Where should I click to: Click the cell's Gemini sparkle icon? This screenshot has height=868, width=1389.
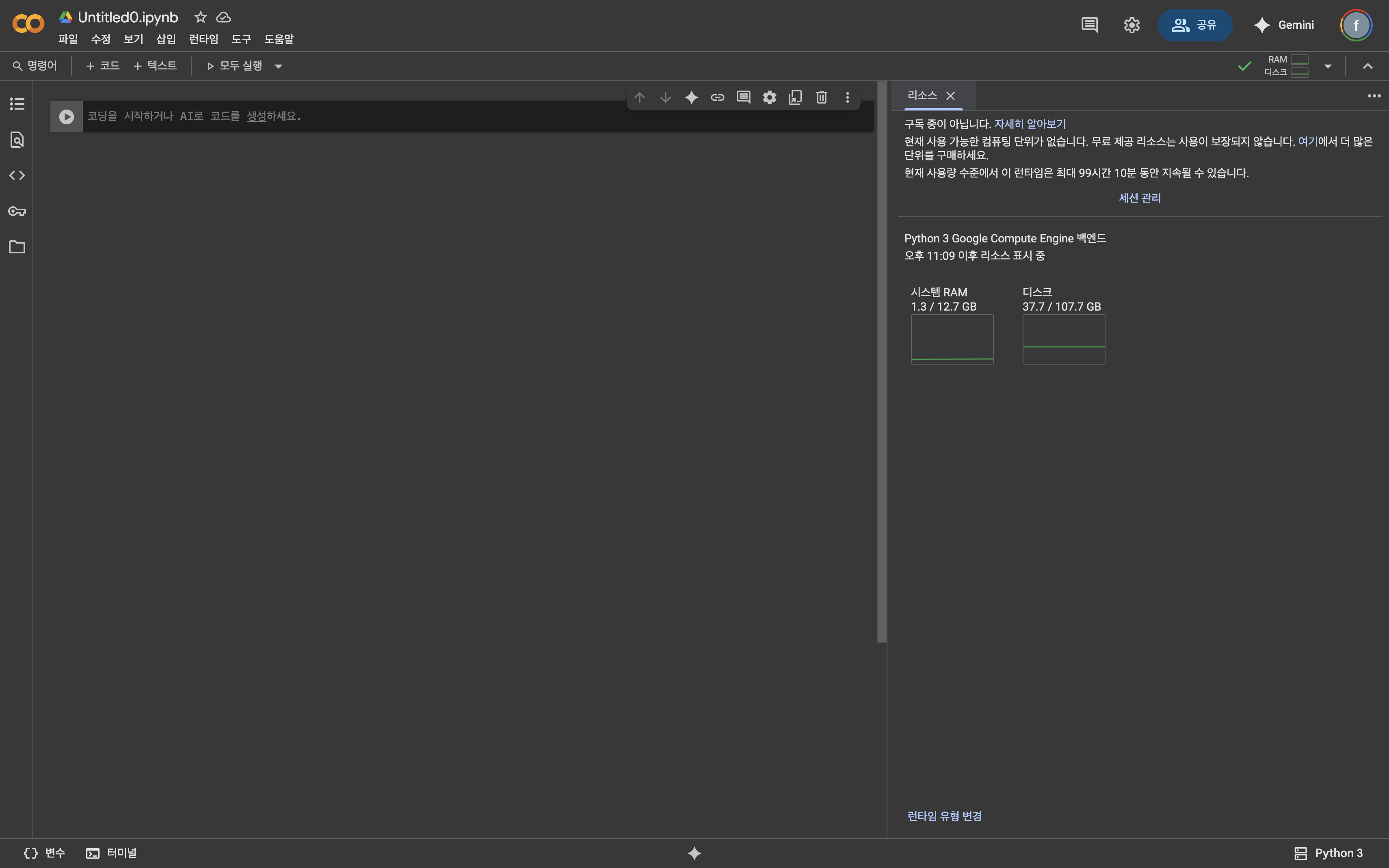[x=691, y=97]
